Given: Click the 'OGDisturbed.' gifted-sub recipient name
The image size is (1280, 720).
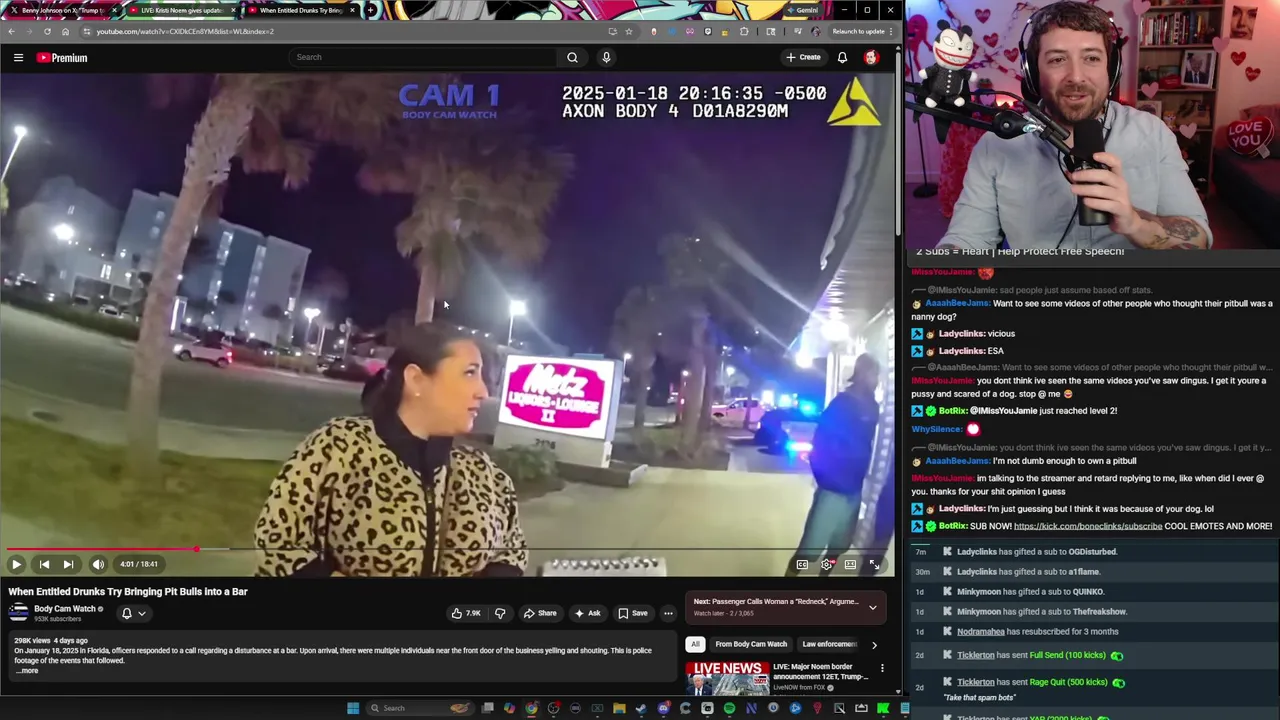Looking at the screenshot, I should coord(1092,551).
